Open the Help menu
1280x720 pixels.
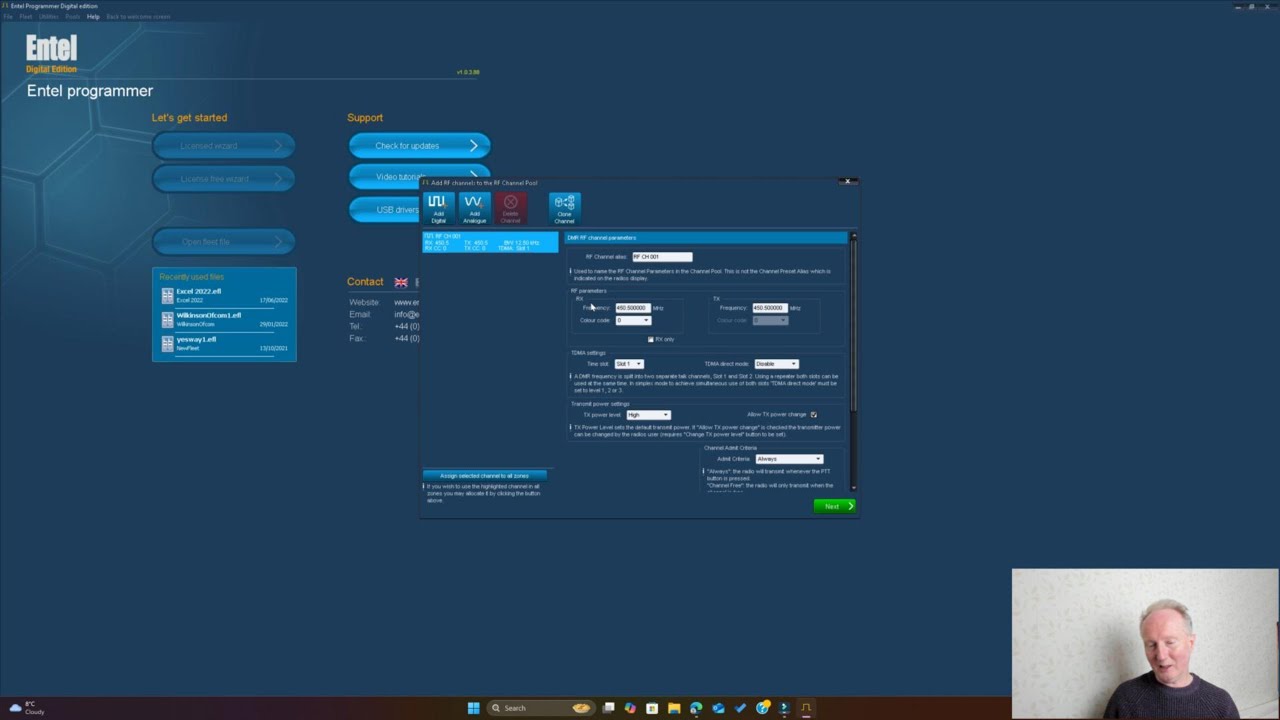93,17
